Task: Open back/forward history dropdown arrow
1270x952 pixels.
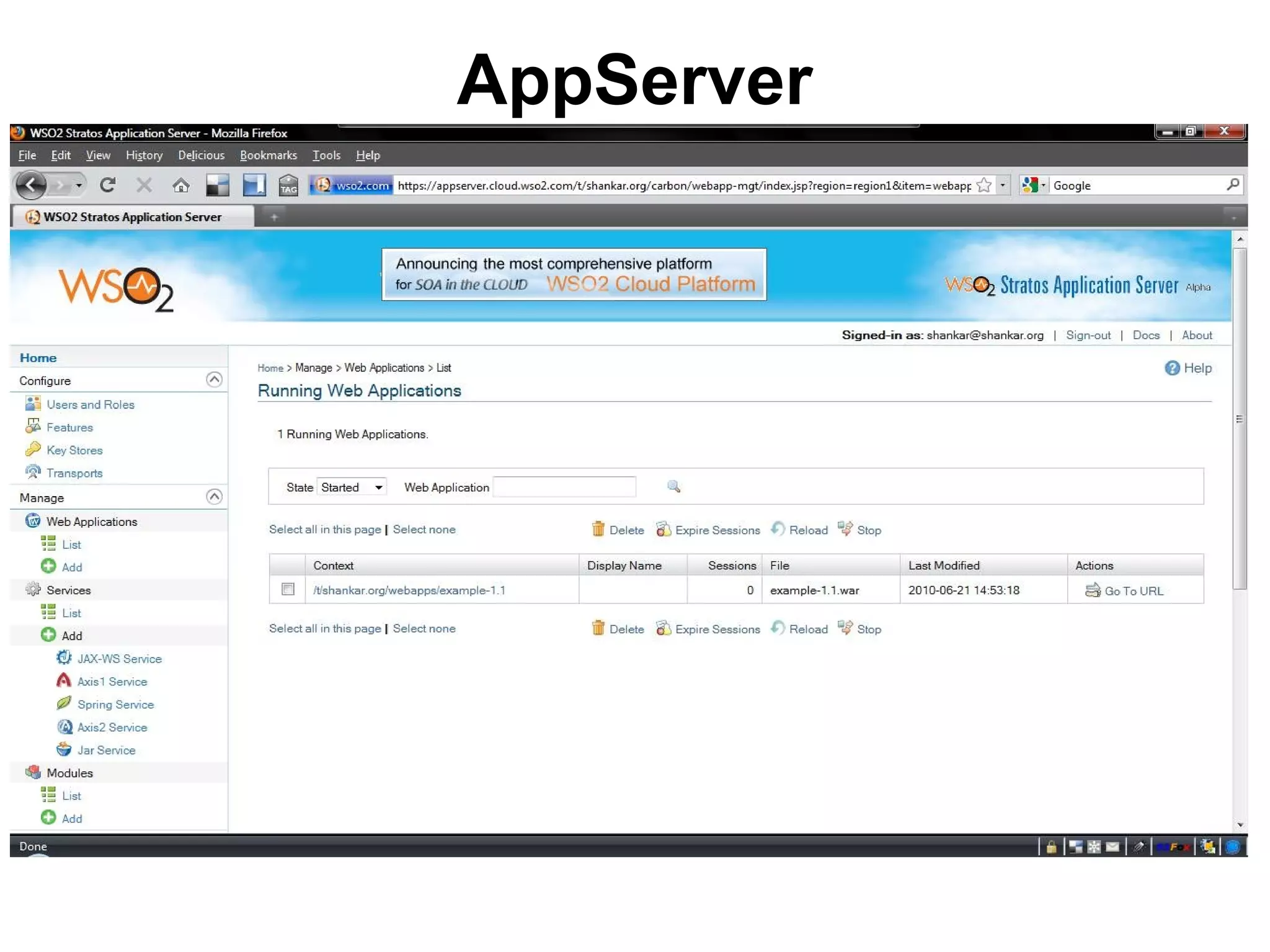Action: (x=79, y=185)
